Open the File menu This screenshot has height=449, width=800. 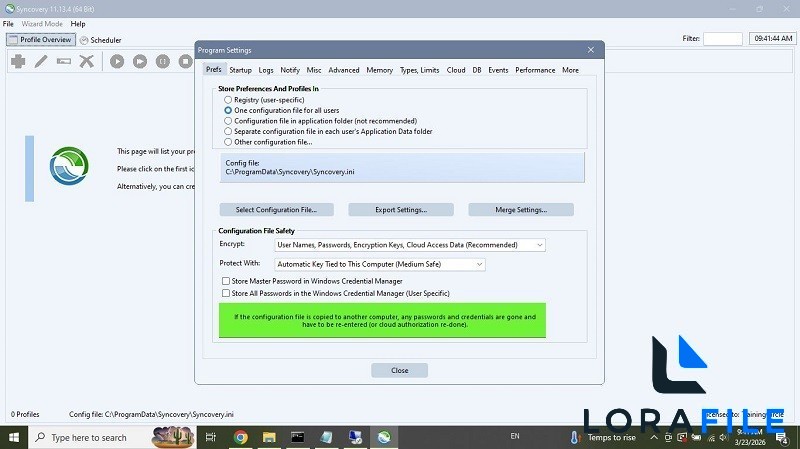[x=8, y=24]
